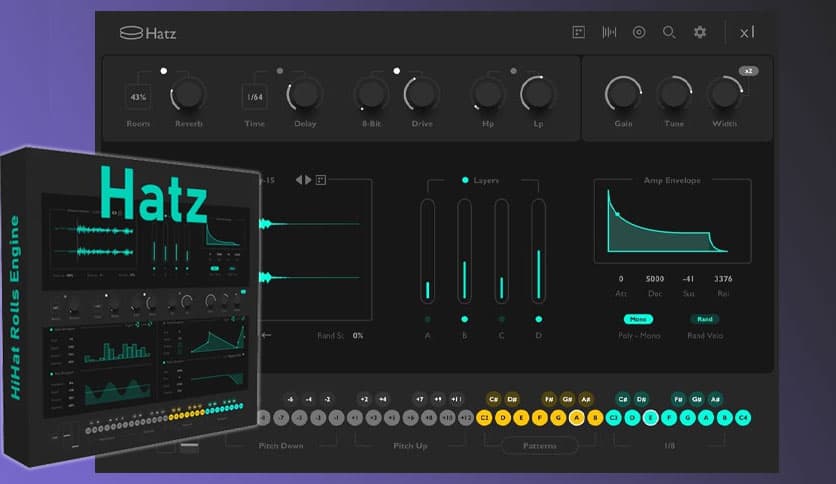Click the left arrow icon below waveform
Viewport: 836px width, 484px height.
267,335
